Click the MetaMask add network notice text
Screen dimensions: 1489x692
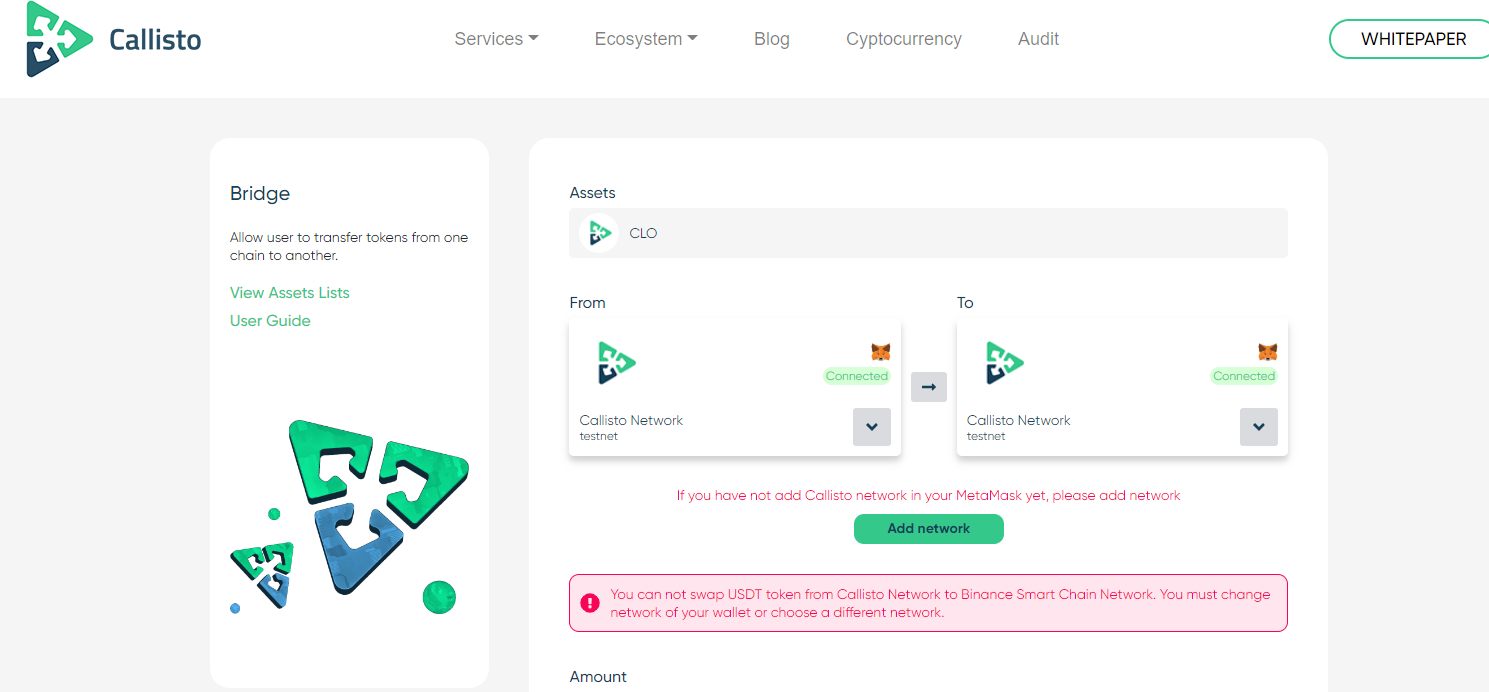pyautogui.click(x=928, y=495)
